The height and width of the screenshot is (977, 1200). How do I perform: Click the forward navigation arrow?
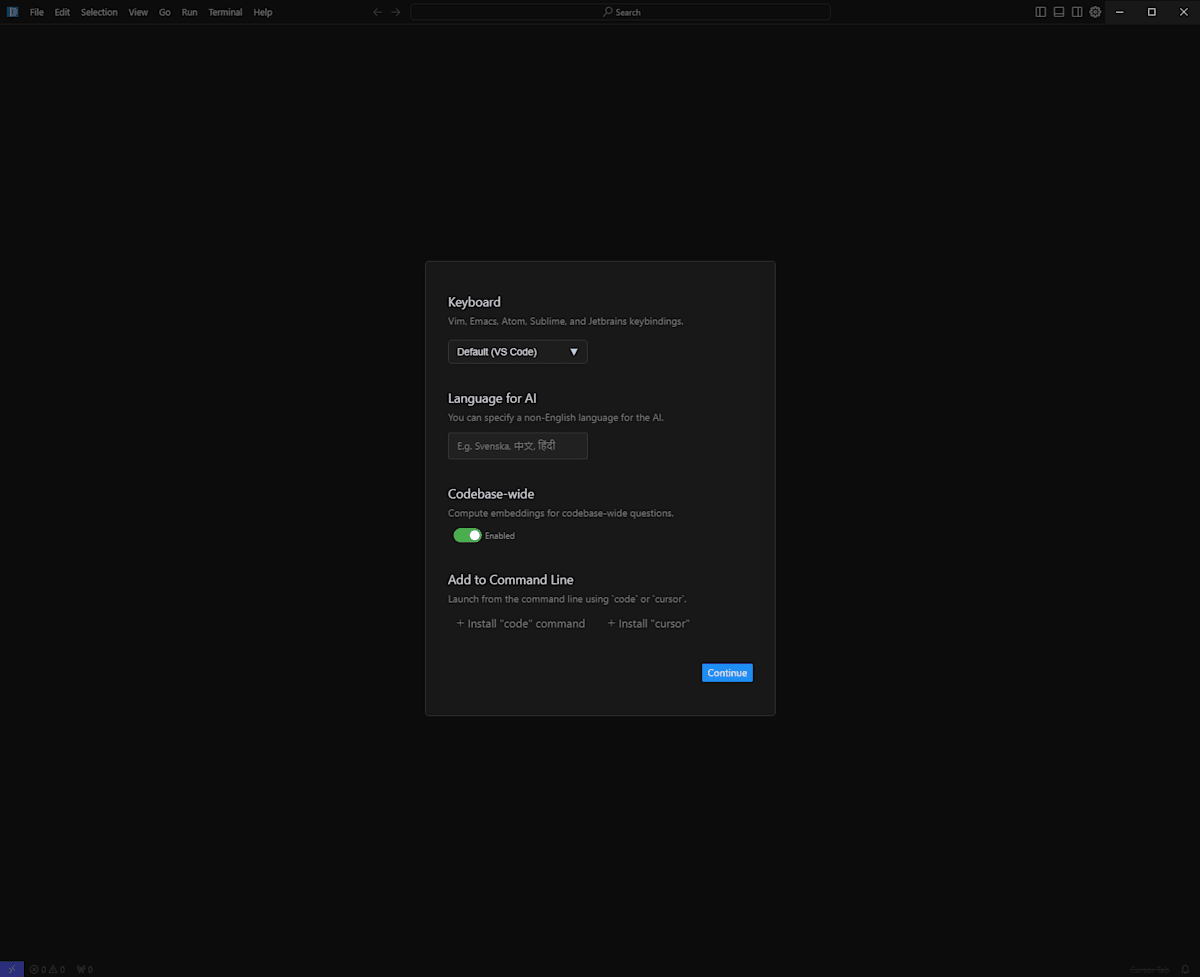click(x=396, y=12)
